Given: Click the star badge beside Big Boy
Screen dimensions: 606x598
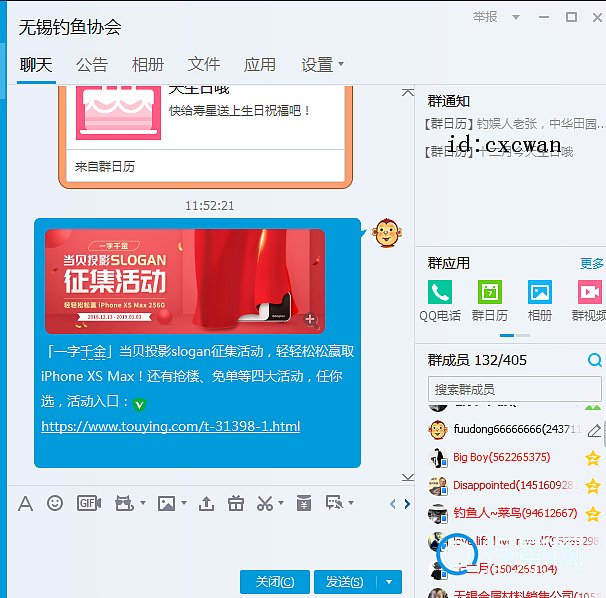Looking at the screenshot, I should [x=593, y=458].
